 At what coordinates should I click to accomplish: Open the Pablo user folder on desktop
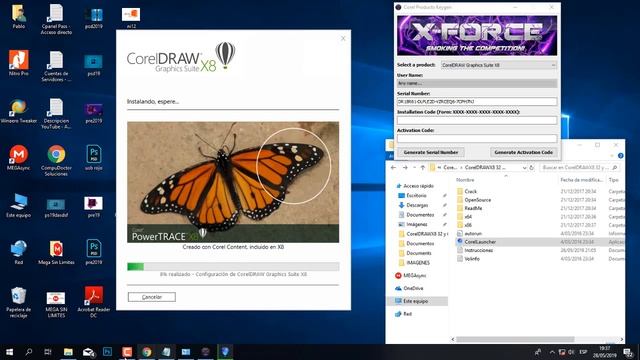[19, 17]
